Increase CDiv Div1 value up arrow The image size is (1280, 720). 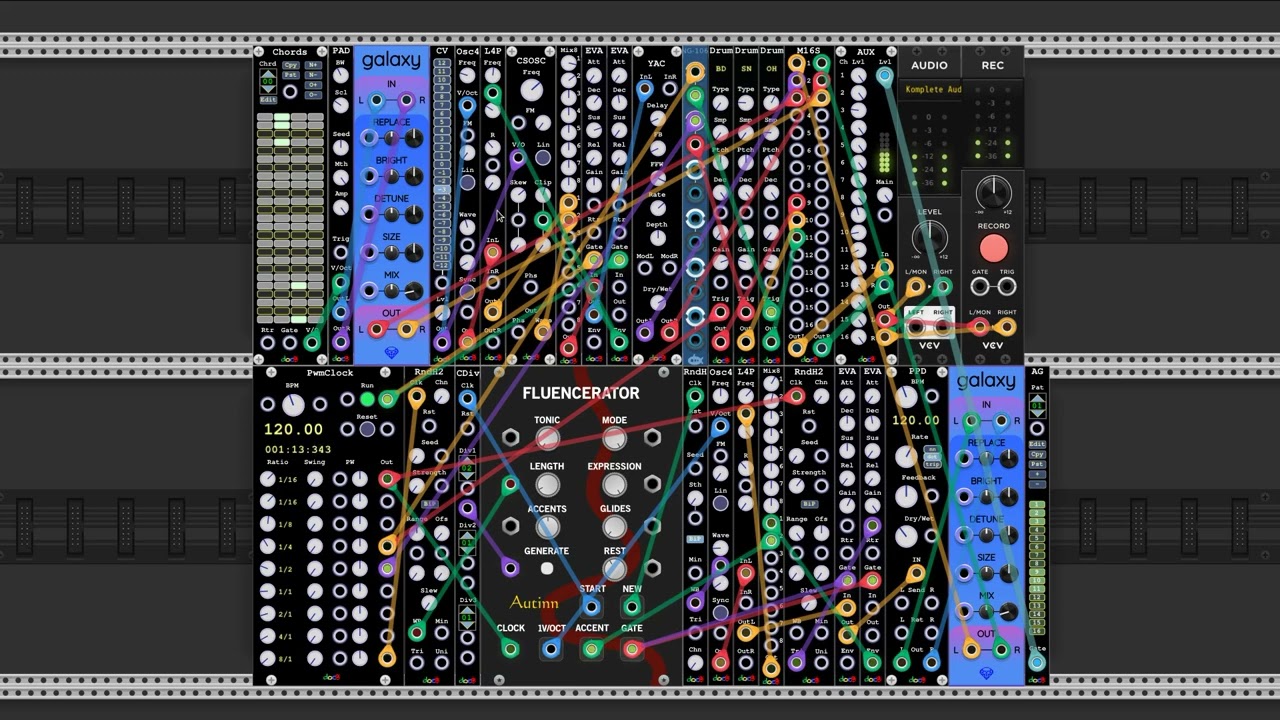pos(467,462)
